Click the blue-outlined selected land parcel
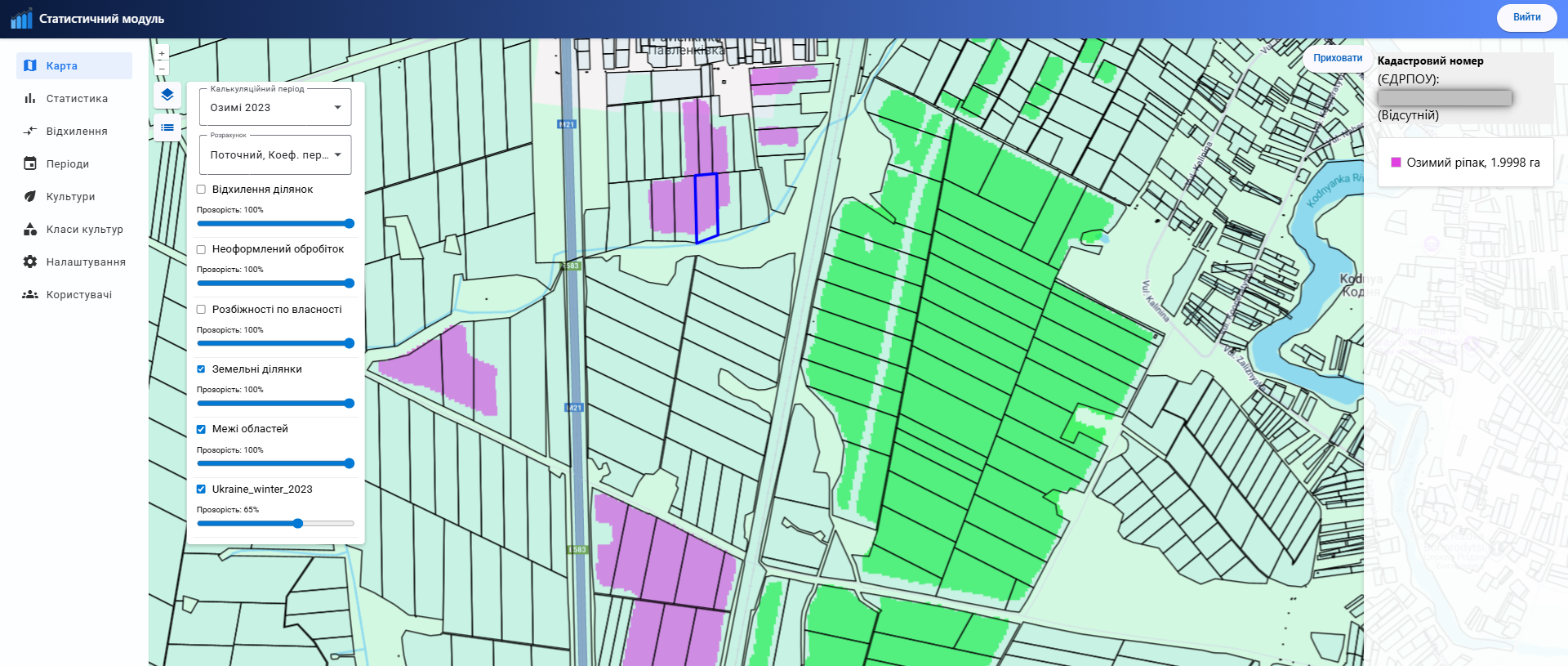The width and height of the screenshot is (1568, 666). click(706, 206)
